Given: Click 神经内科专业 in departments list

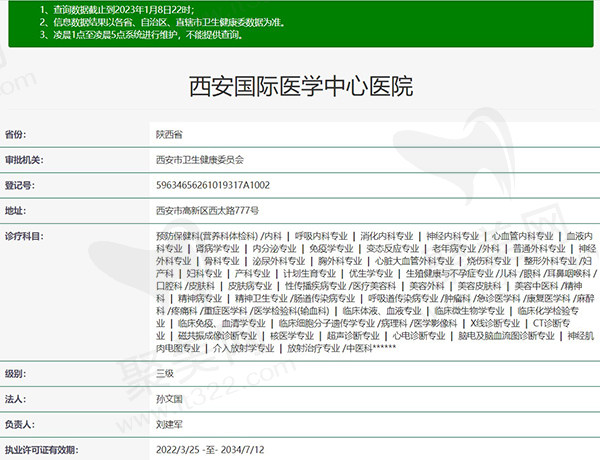Looking at the screenshot, I should point(453,236).
